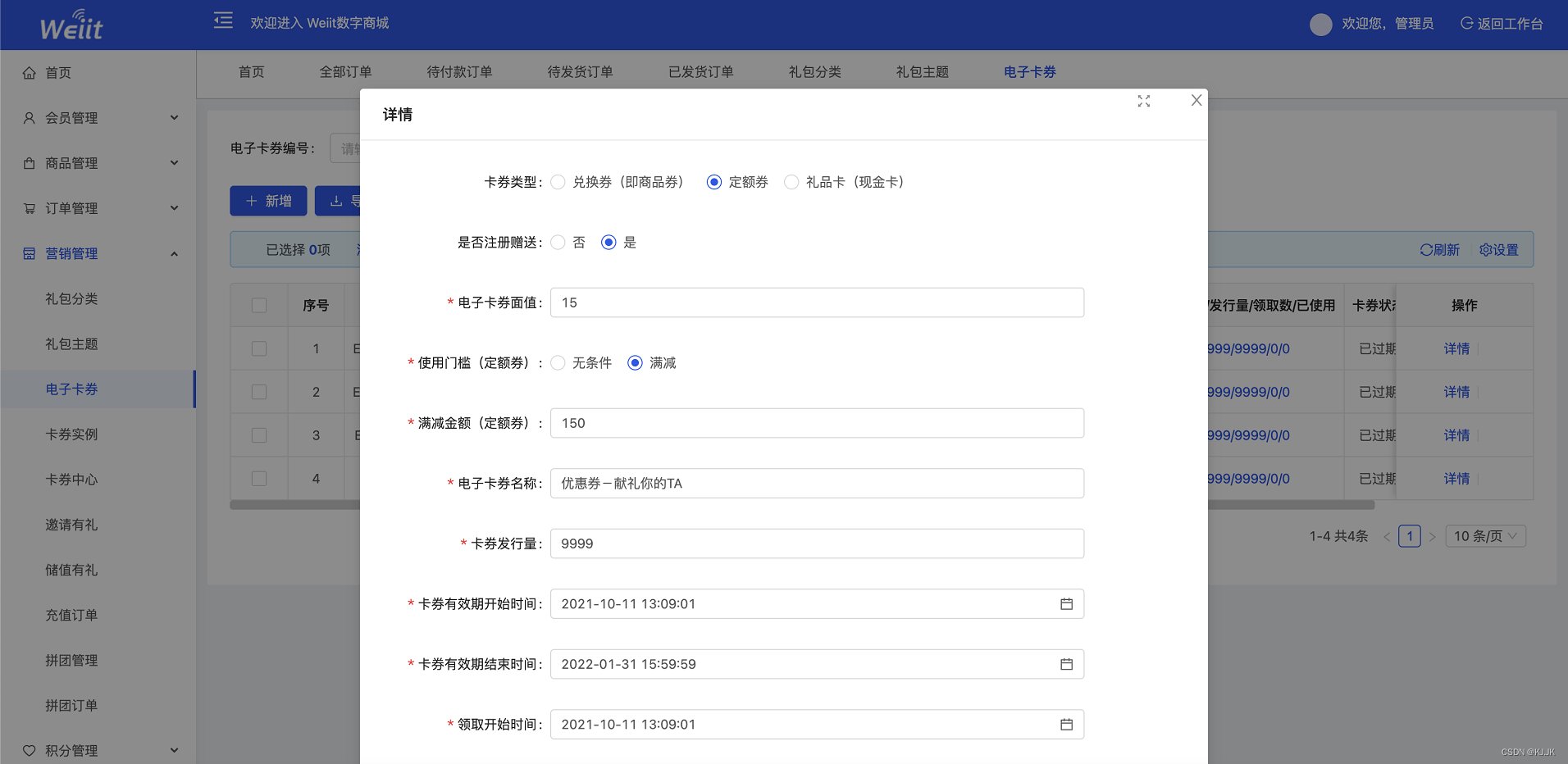This screenshot has width=1568, height=764.
Task: Select 满减 threshold radio
Action: pyautogui.click(x=635, y=363)
